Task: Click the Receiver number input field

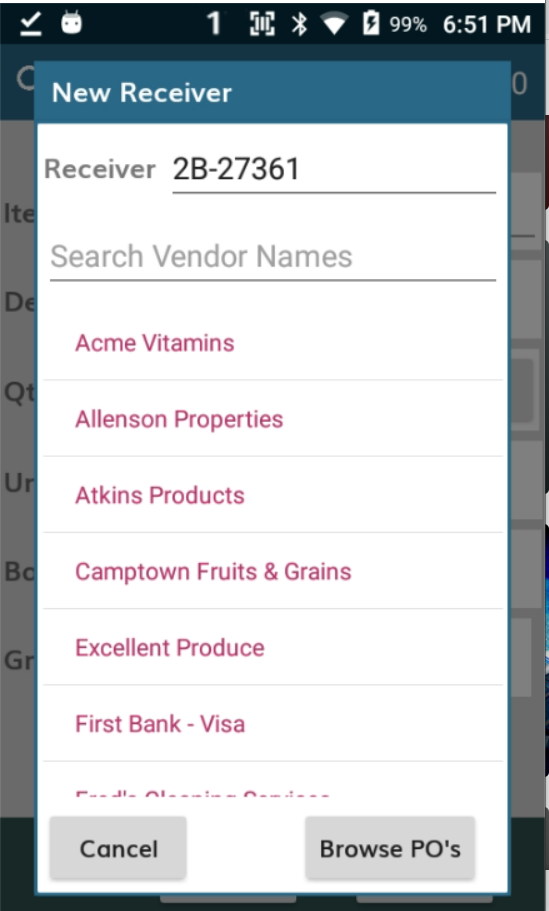Action: [x=334, y=170]
